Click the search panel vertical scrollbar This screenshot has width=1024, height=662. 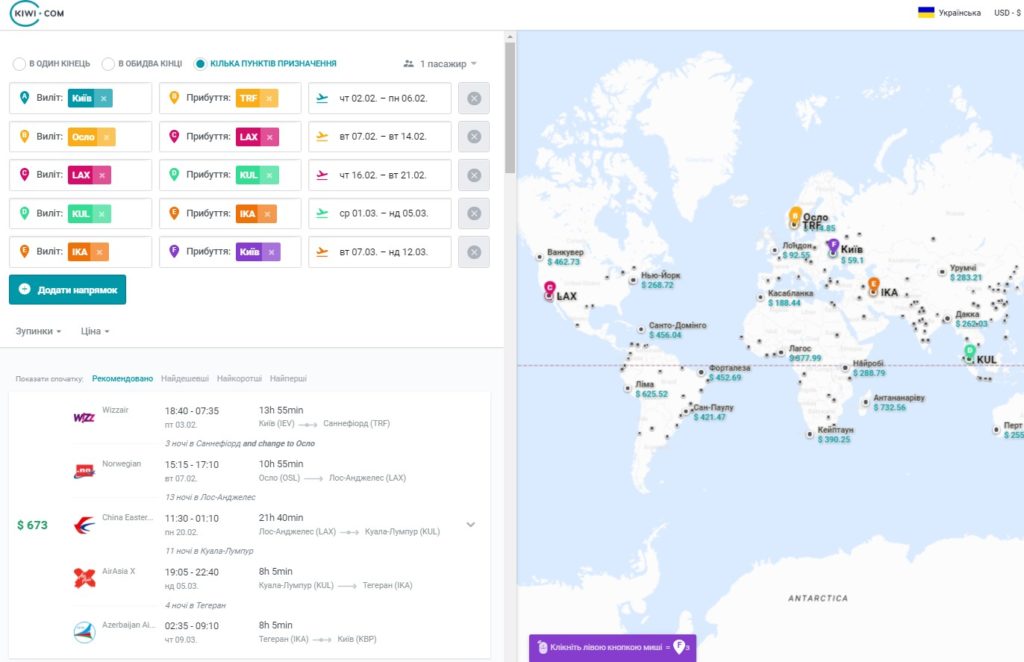pos(510,108)
